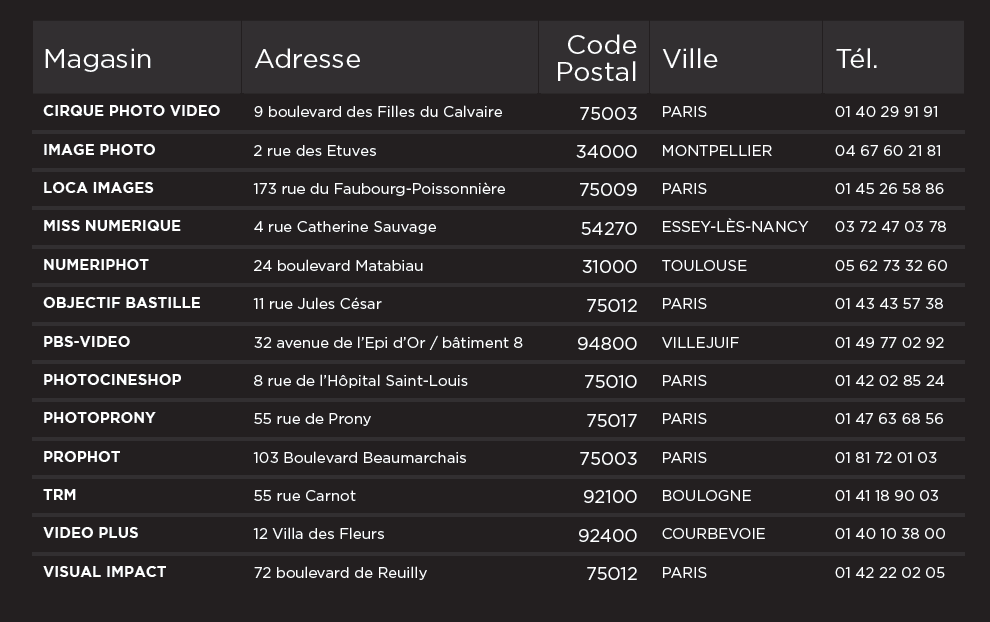Click address 103 Boulevard Beaumarchais
Screen dimensions: 990x622
[x=360, y=458]
